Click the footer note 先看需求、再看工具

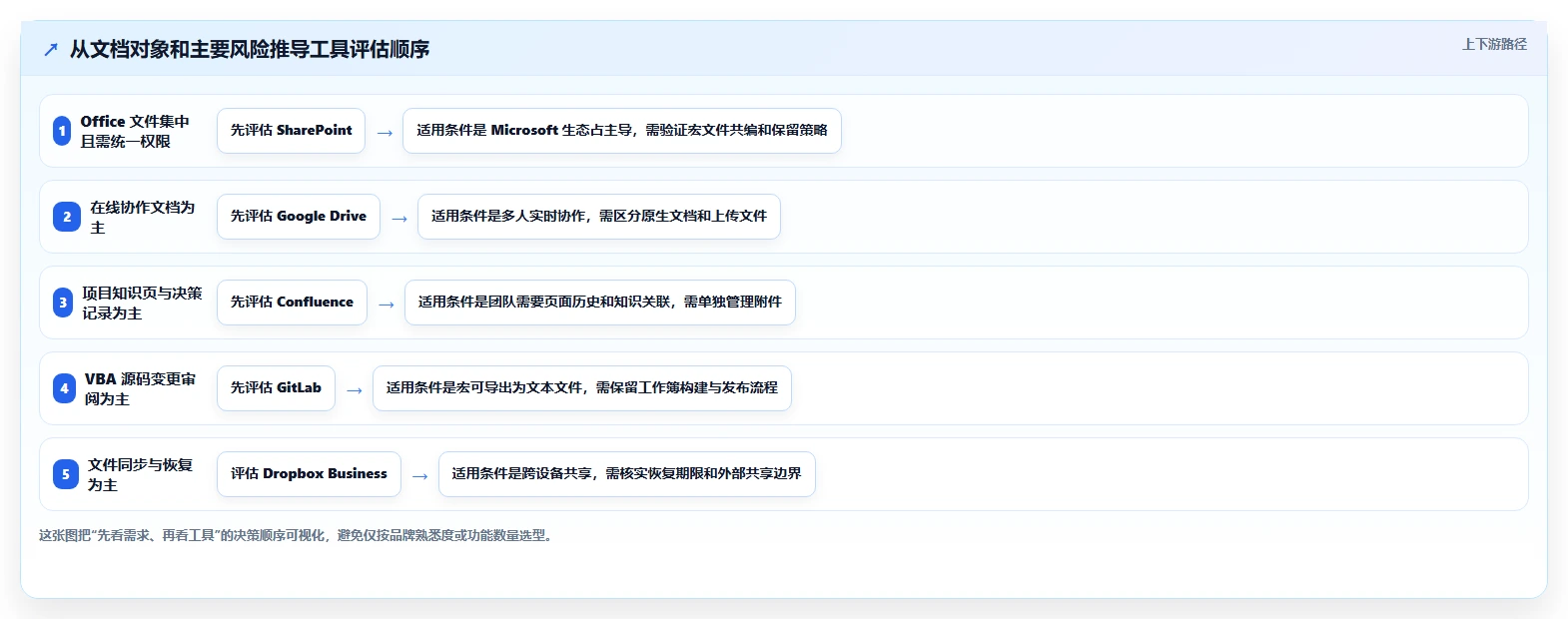[x=298, y=535]
